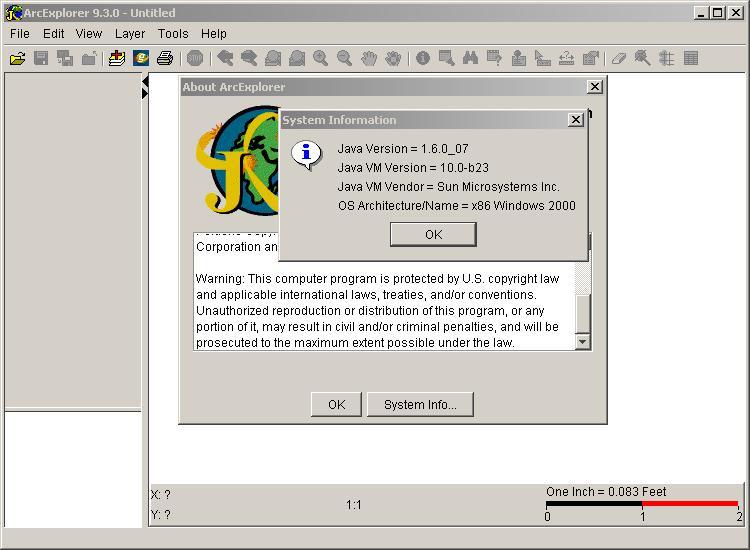
Task: Click the Attributes table toolbar icon
Action: [x=691, y=59]
